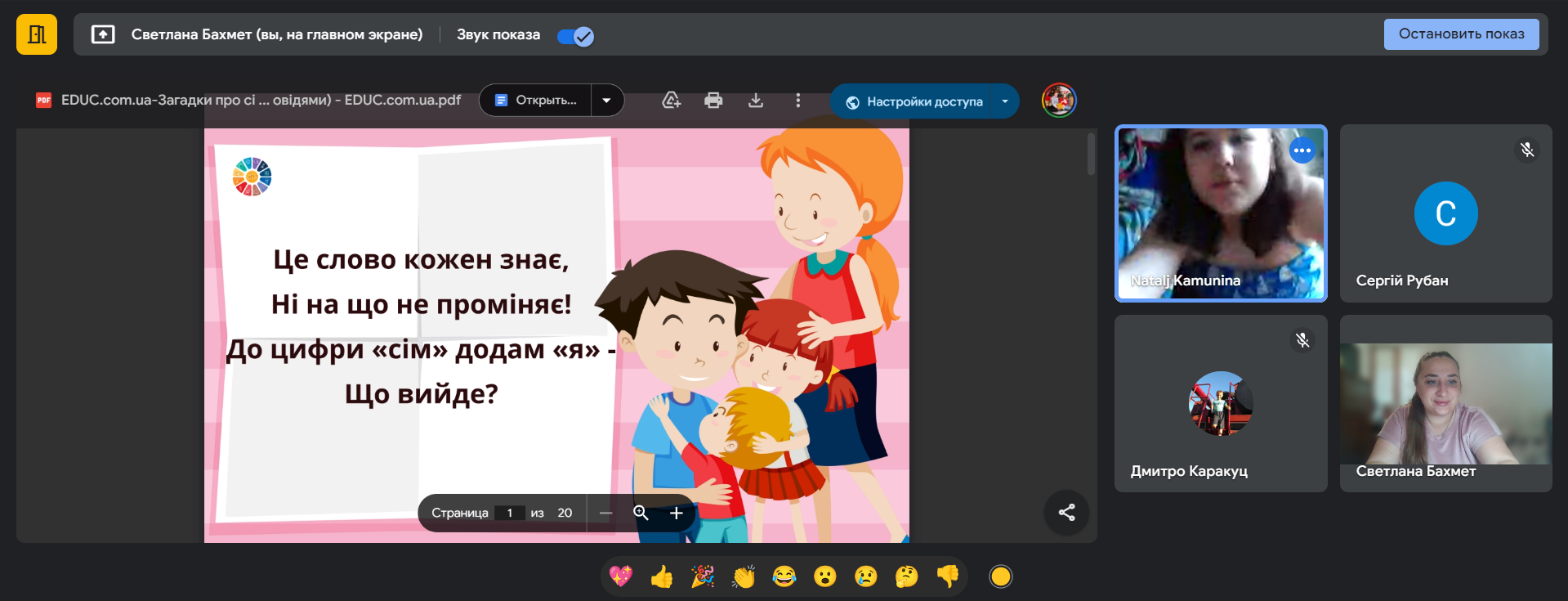Expand the Настройки доступа dropdown arrow

[x=1005, y=101]
